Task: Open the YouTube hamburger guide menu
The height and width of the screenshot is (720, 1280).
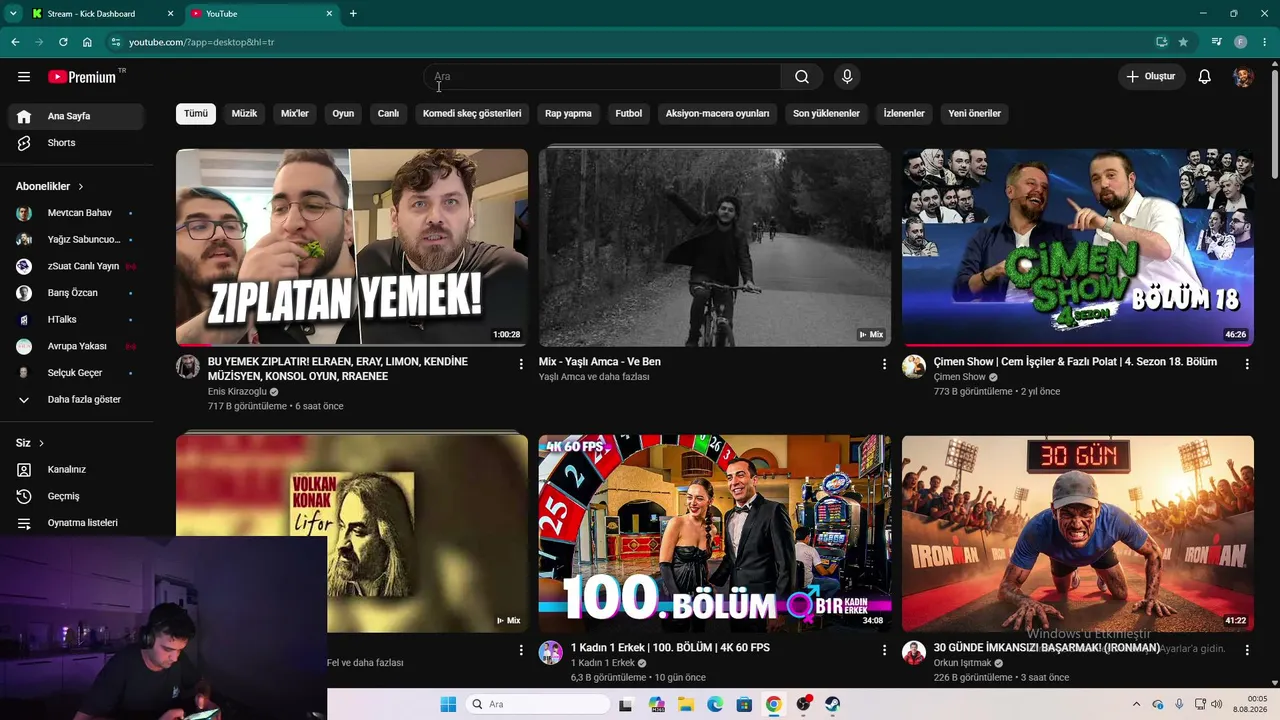Action: point(24,77)
